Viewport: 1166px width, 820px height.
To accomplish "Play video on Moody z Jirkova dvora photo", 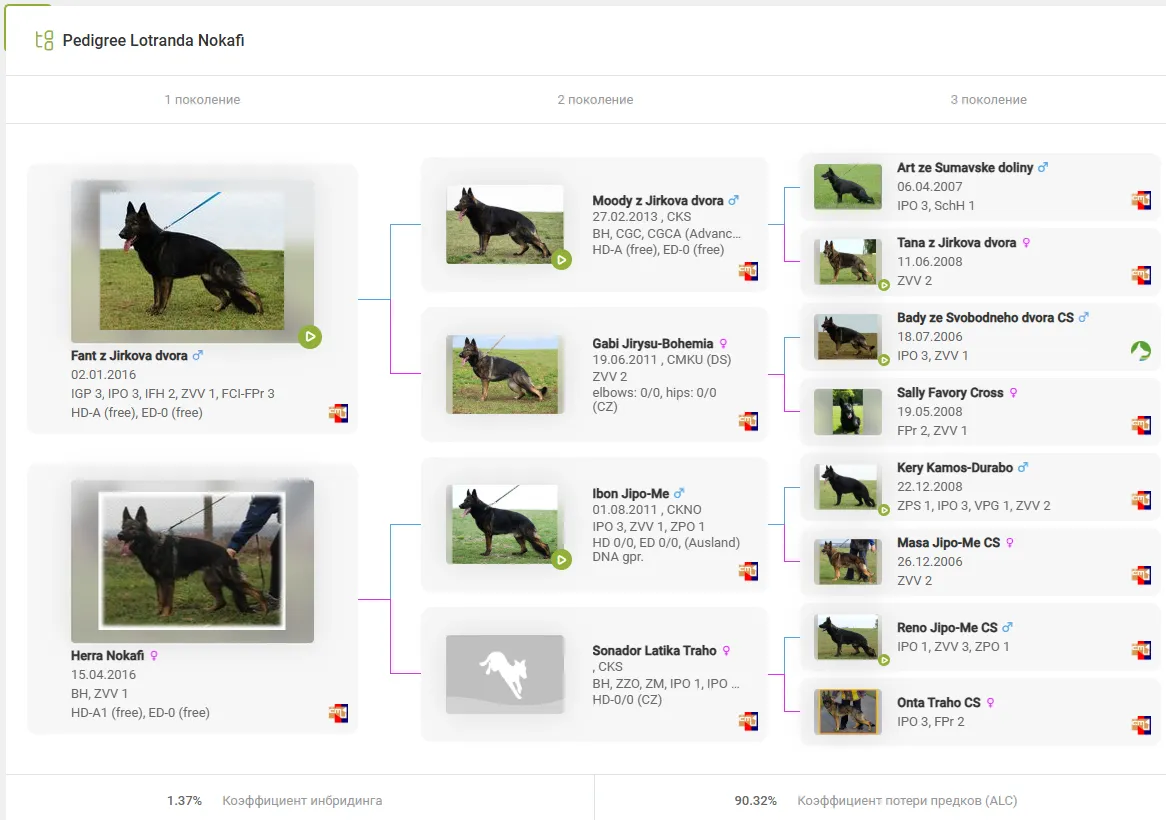I will pyautogui.click(x=561, y=260).
